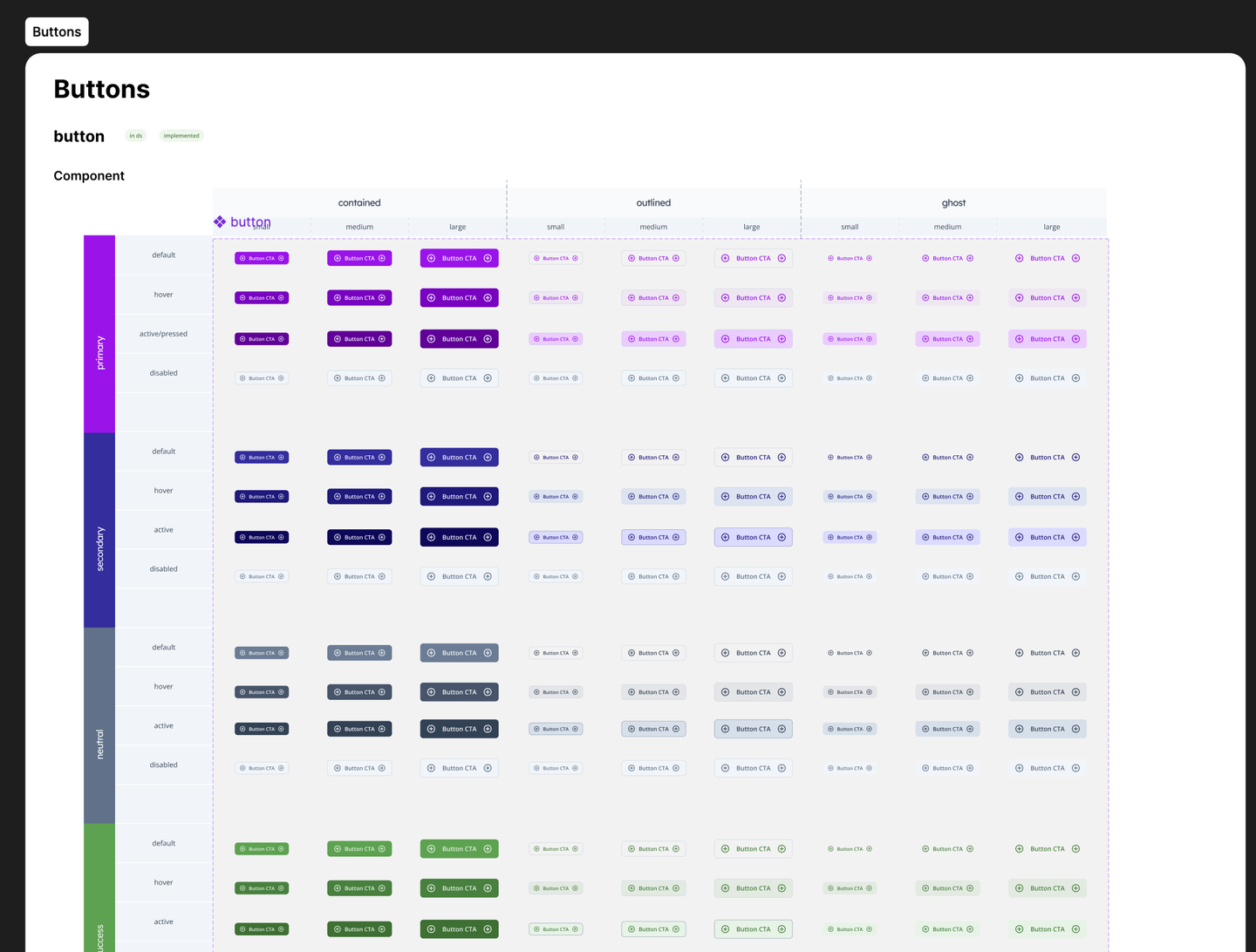1256x952 pixels.
Task: Click the leading plus icon in the large contained success default button
Action: 431,849
